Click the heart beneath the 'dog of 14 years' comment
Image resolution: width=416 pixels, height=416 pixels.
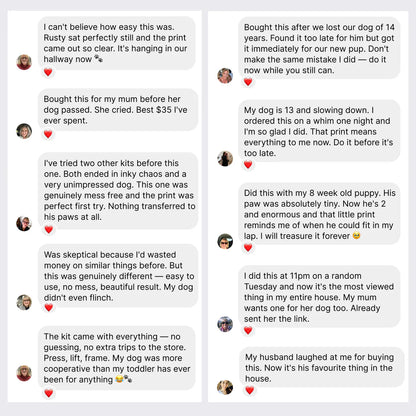pyautogui.click(x=248, y=82)
